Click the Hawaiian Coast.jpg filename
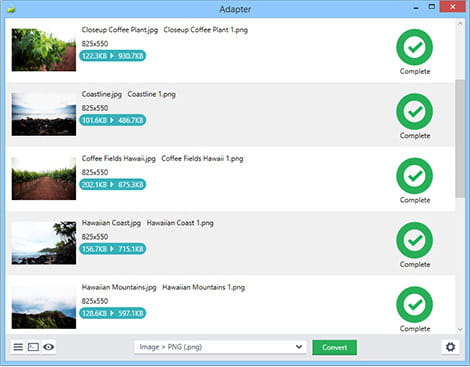 111,223
